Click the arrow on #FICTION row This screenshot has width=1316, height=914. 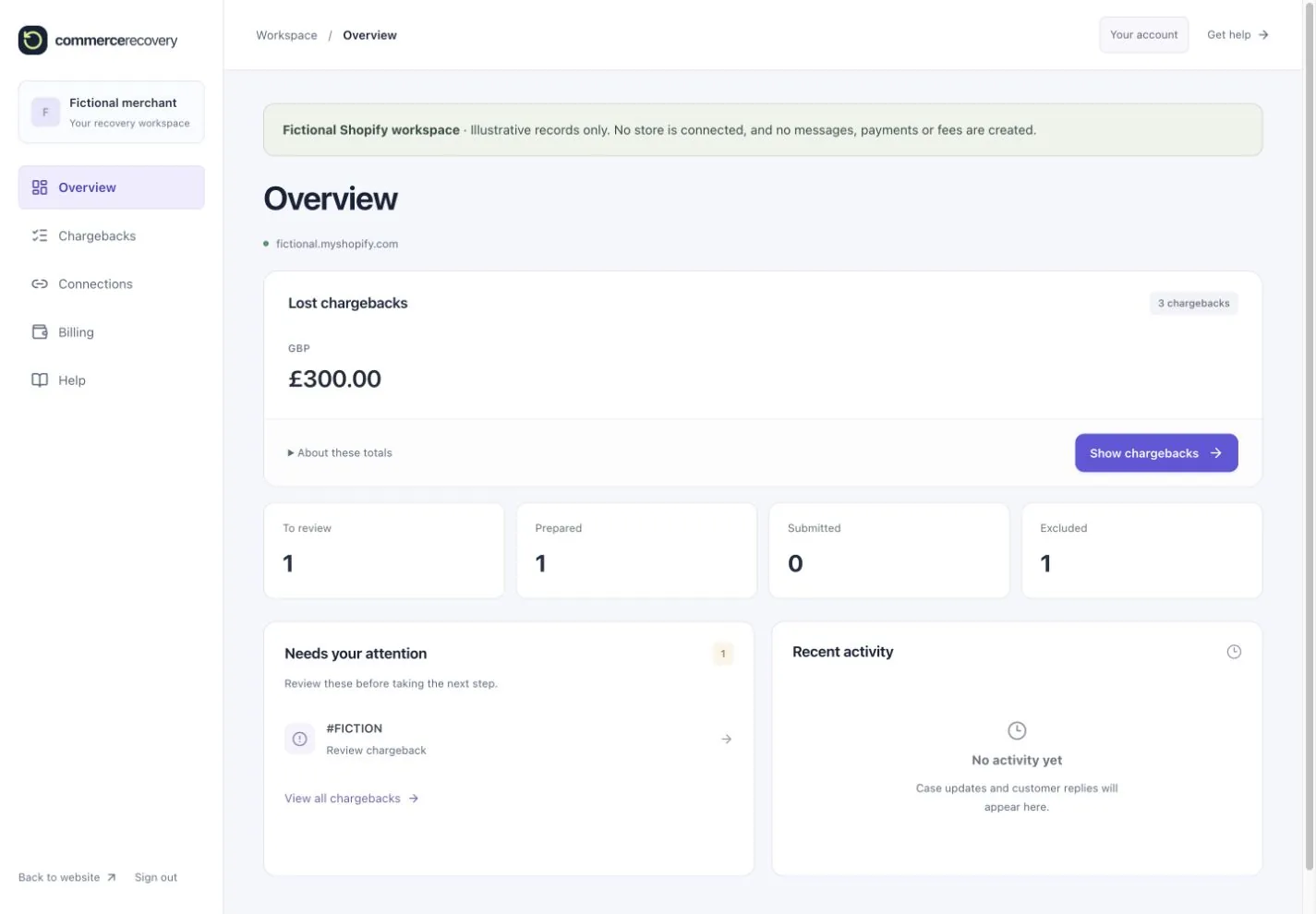tap(727, 739)
